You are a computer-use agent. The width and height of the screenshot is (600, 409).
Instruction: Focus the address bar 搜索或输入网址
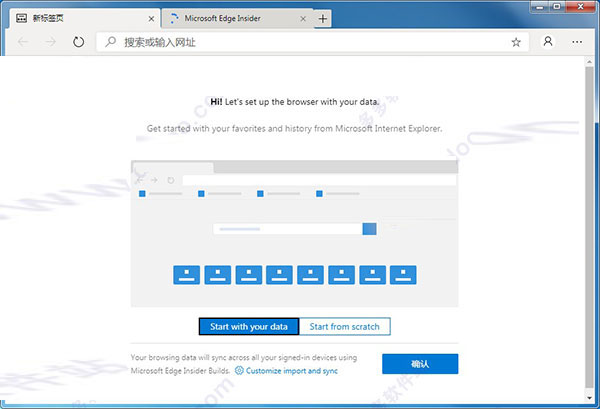[313, 42]
